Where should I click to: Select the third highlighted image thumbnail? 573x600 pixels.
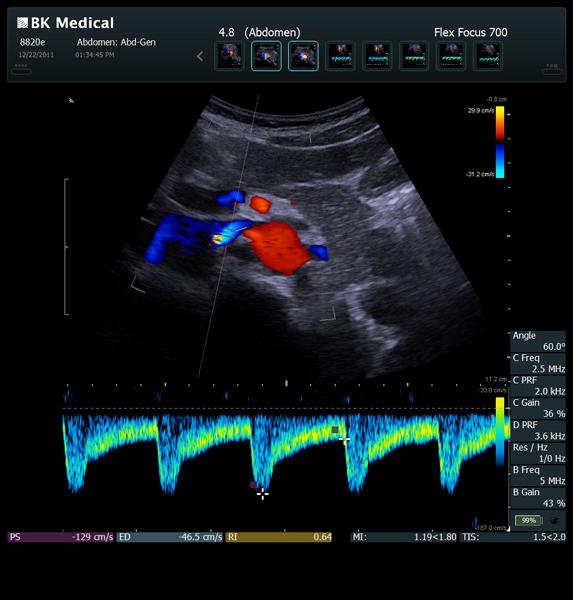[303, 56]
